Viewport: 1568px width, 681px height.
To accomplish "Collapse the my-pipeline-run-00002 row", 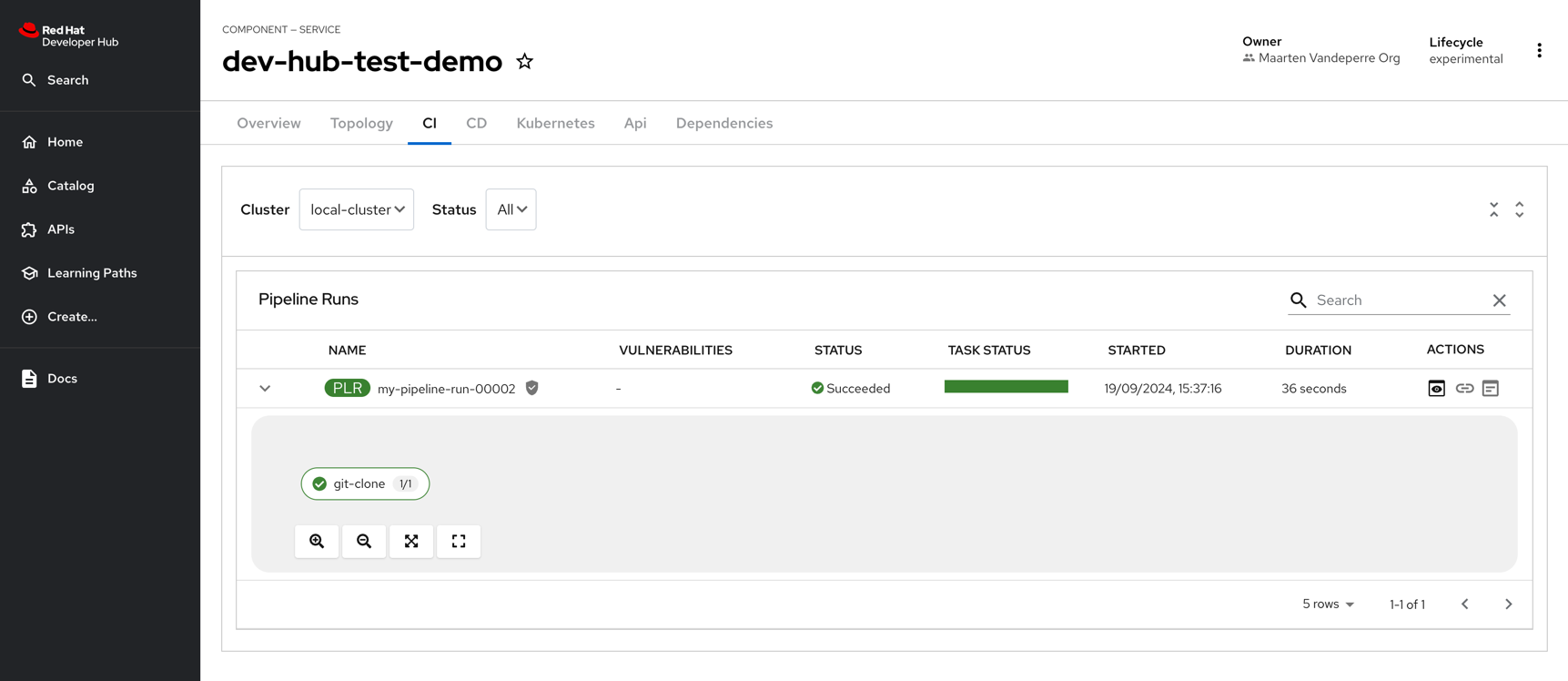I will [x=265, y=389].
